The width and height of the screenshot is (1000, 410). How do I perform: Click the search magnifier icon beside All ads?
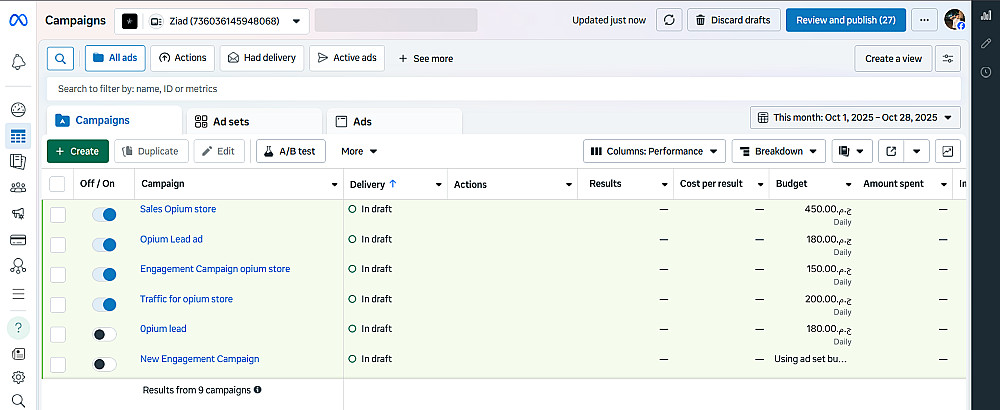(60, 58)
